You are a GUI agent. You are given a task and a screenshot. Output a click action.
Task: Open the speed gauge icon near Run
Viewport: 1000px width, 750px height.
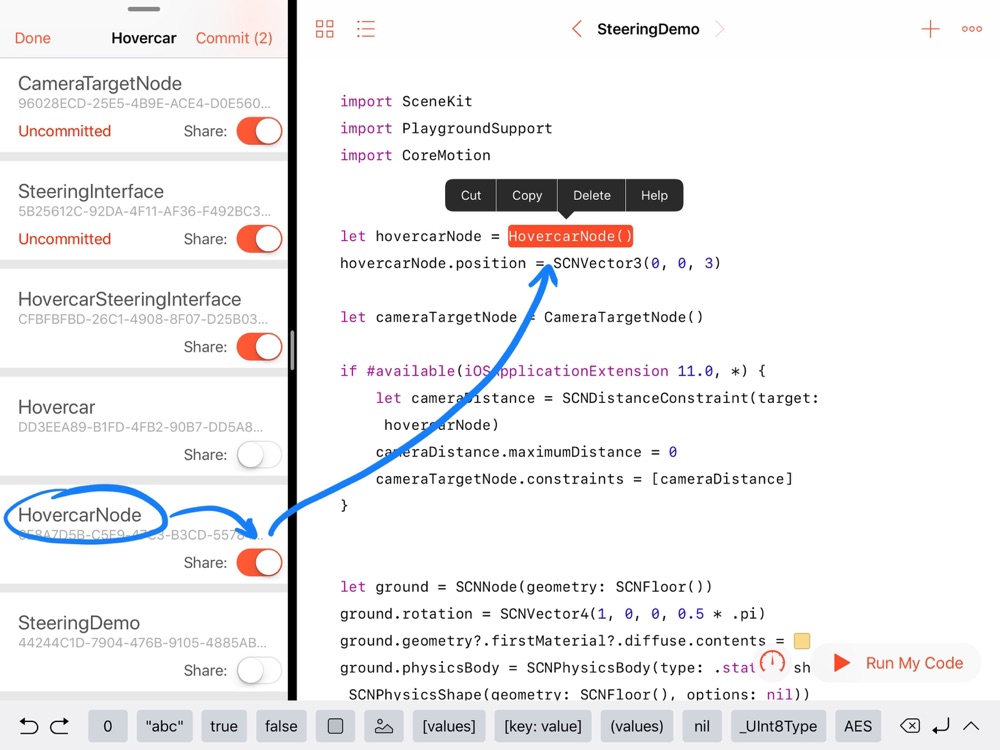[772, 662]
